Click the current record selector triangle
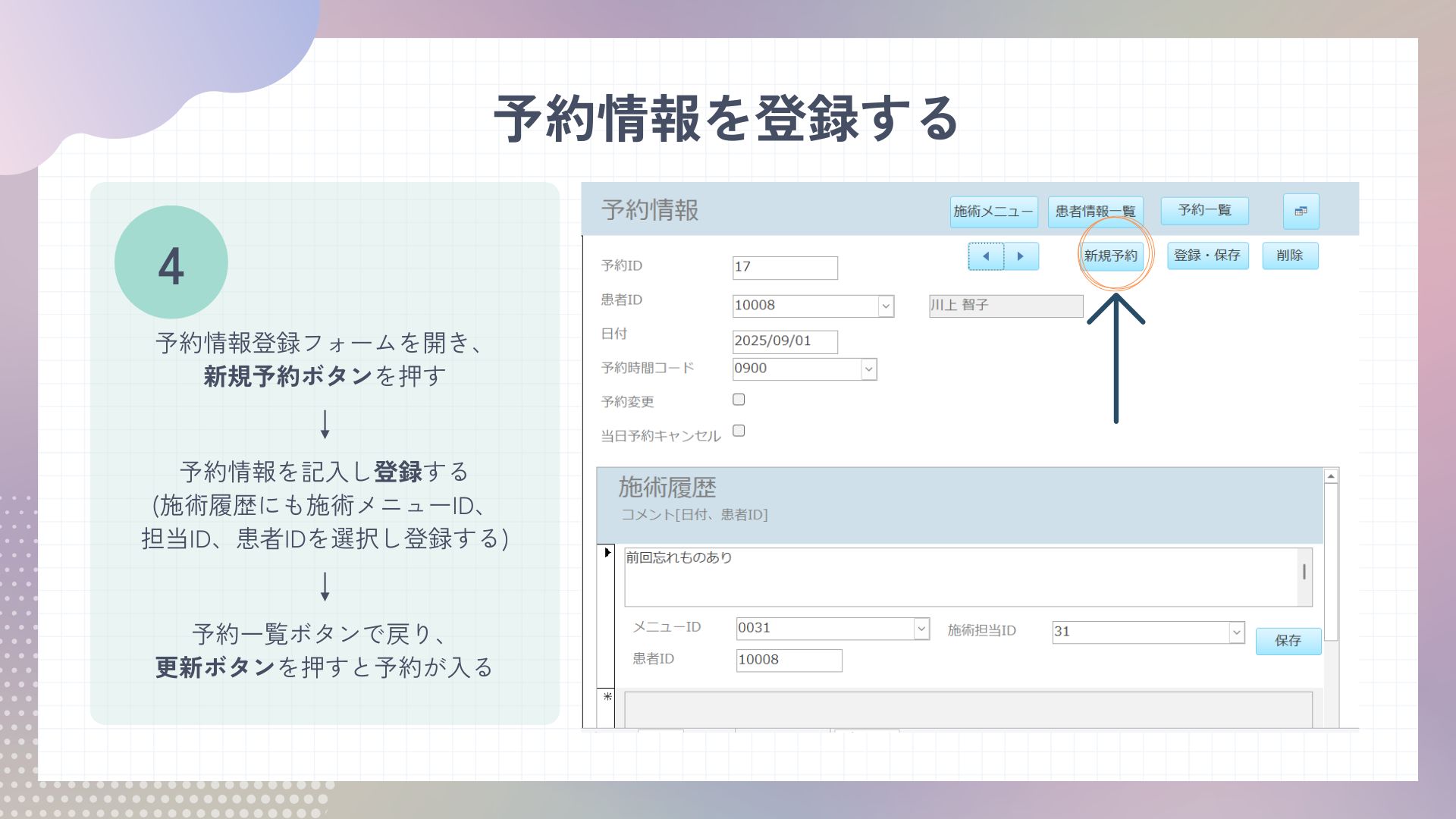Screen dimensions: 1456x819 click(607, 553)
